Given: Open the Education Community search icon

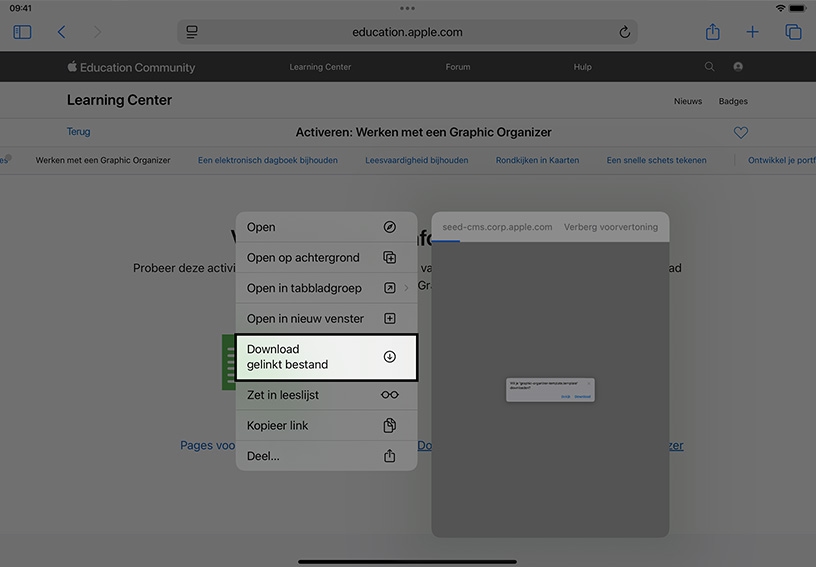Looking at the screenshot, I should (709, 67).
